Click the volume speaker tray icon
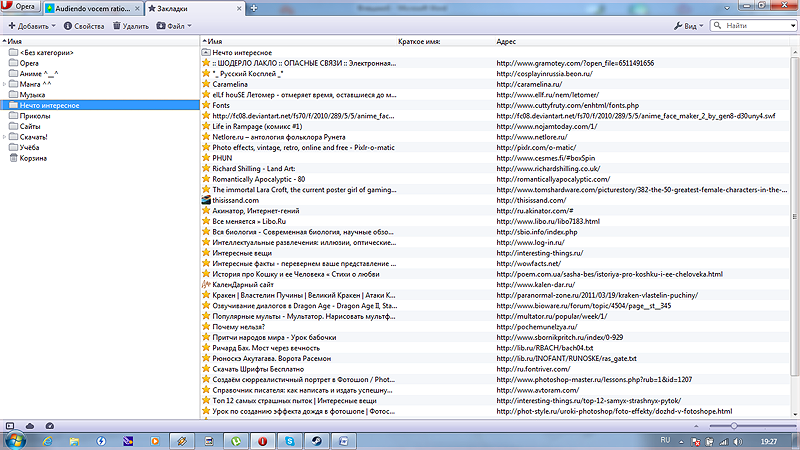This screenshot has width=800, height=450. tap(738, 442)
